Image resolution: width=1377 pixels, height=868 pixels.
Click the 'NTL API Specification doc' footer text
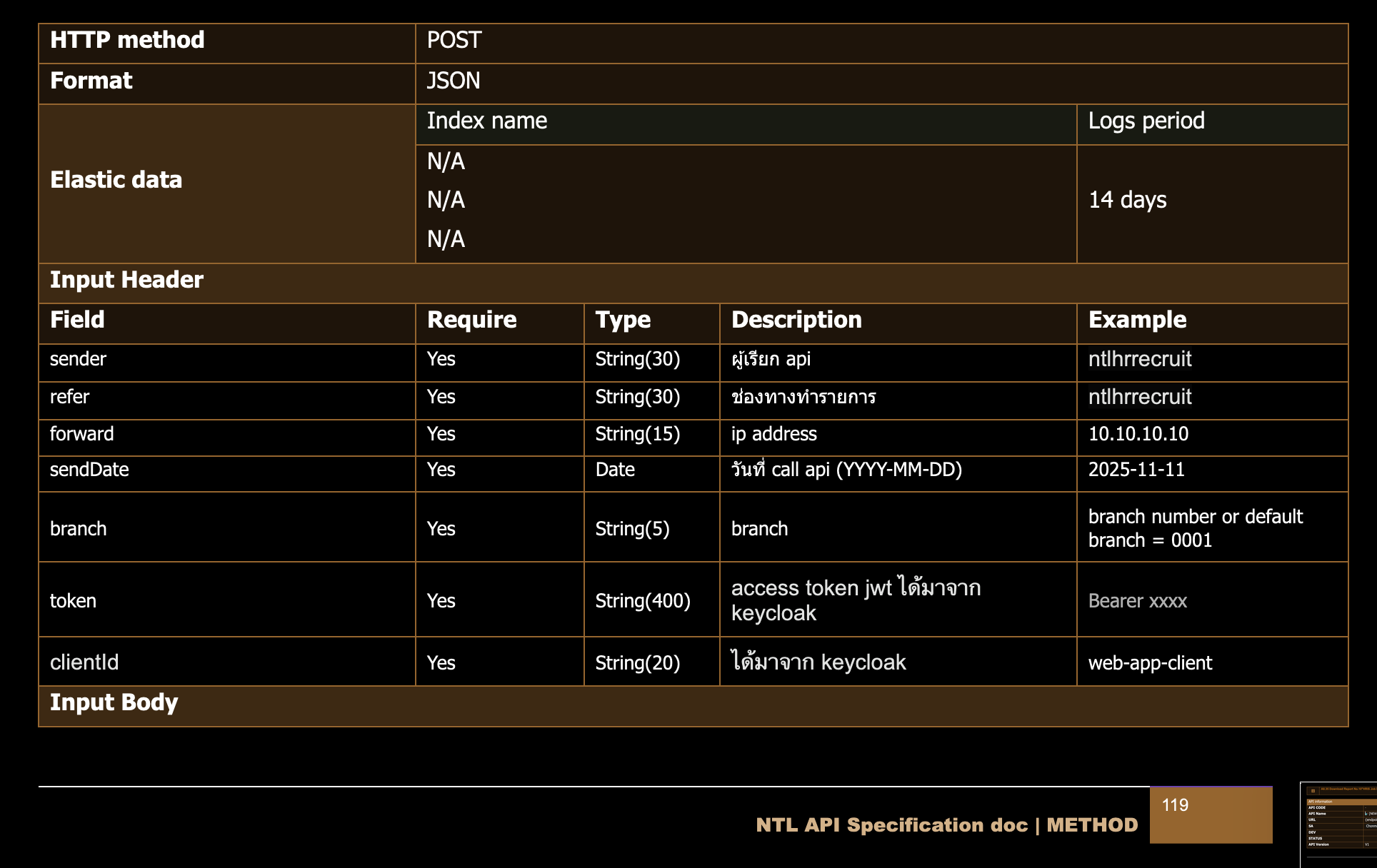point(891,825)
